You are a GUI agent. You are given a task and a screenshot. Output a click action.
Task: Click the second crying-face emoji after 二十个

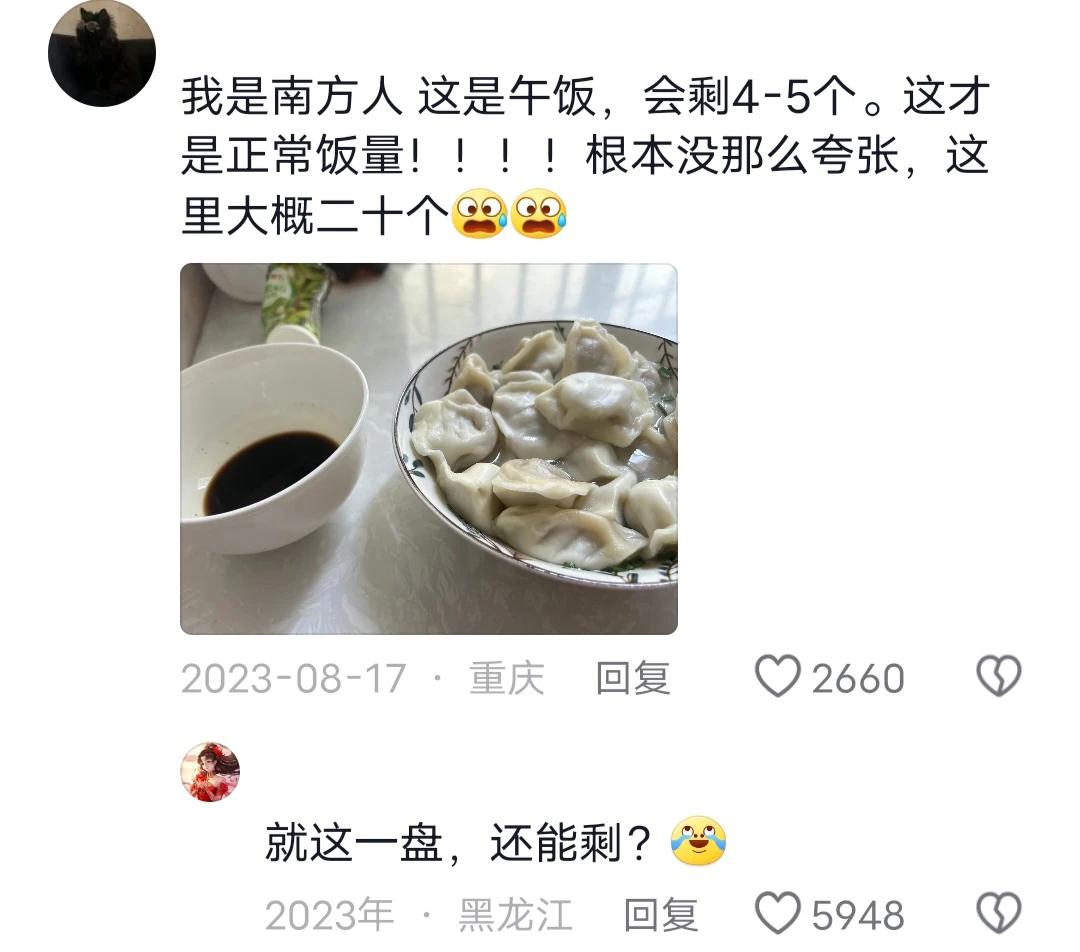tap(539, 214)
